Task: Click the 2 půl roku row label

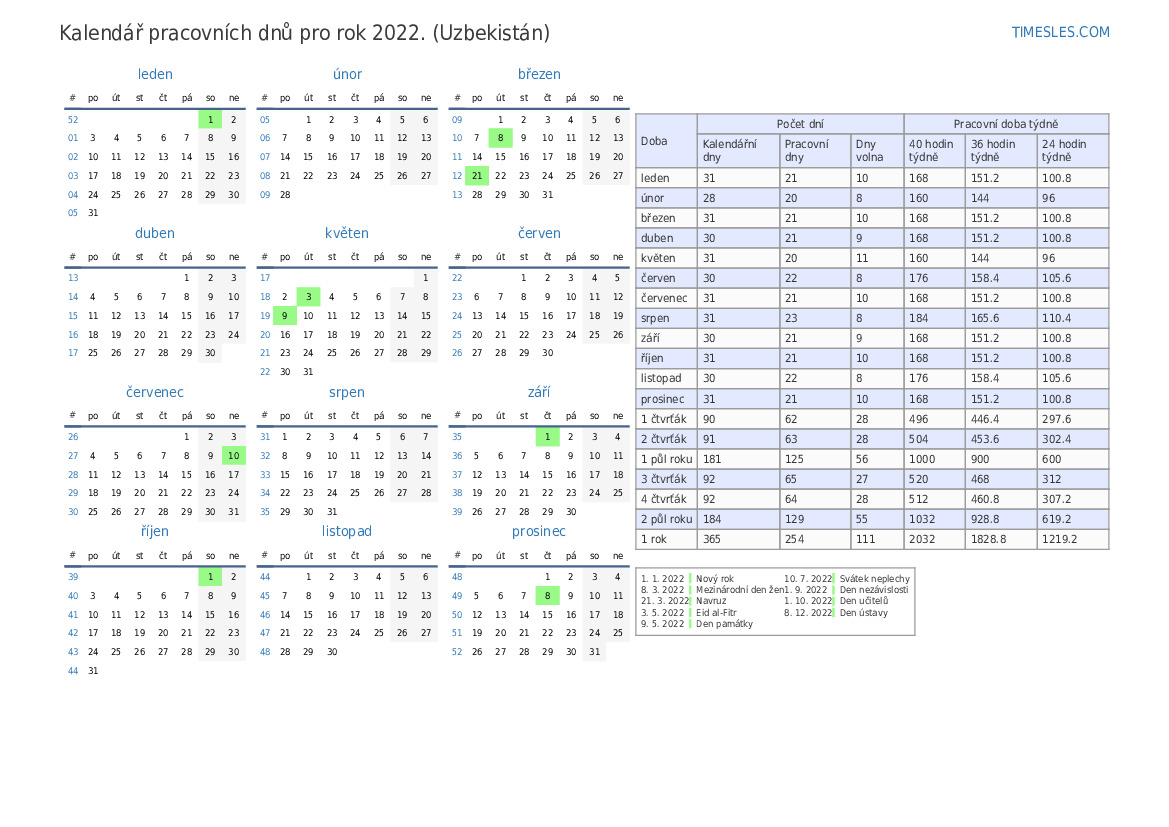Action: pyautogui.click(x=667, y=519)
